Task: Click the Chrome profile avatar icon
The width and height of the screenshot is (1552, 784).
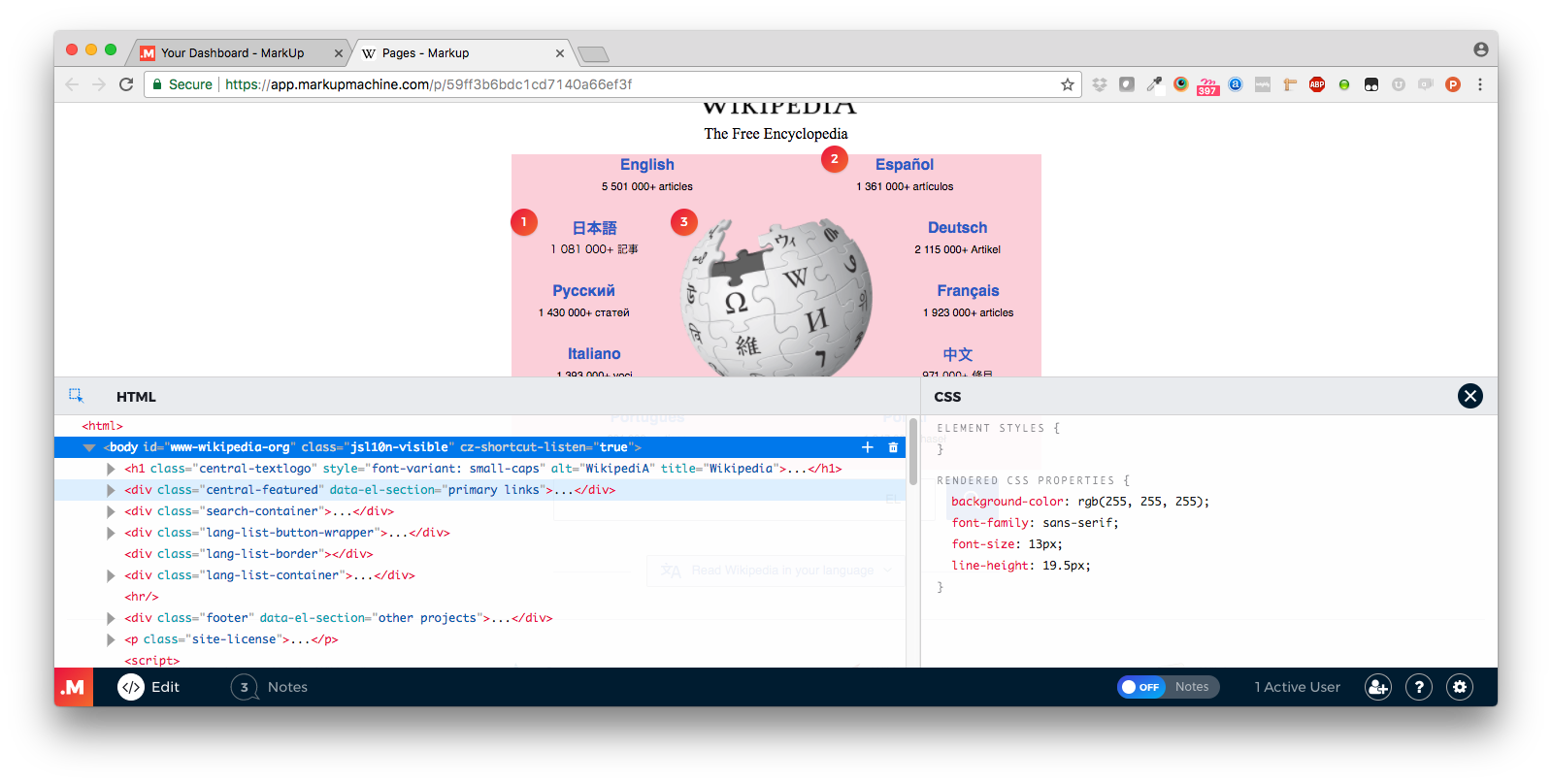Action: tap(1481, 49)
